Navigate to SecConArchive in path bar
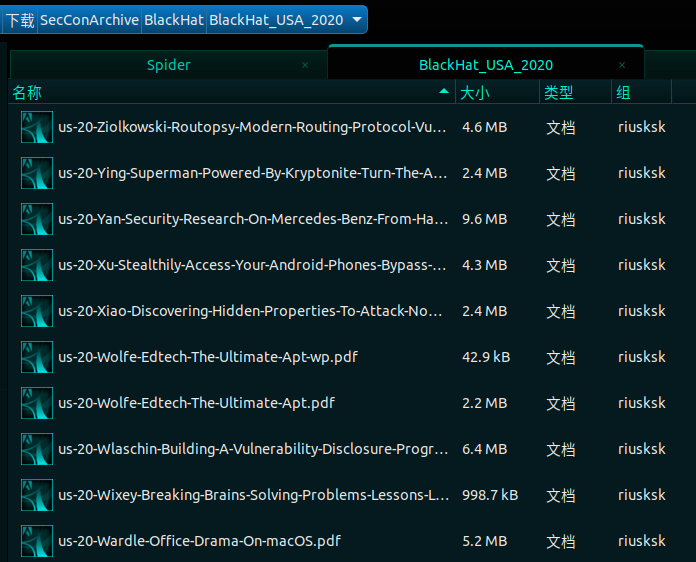 click(x=90, y=20)
